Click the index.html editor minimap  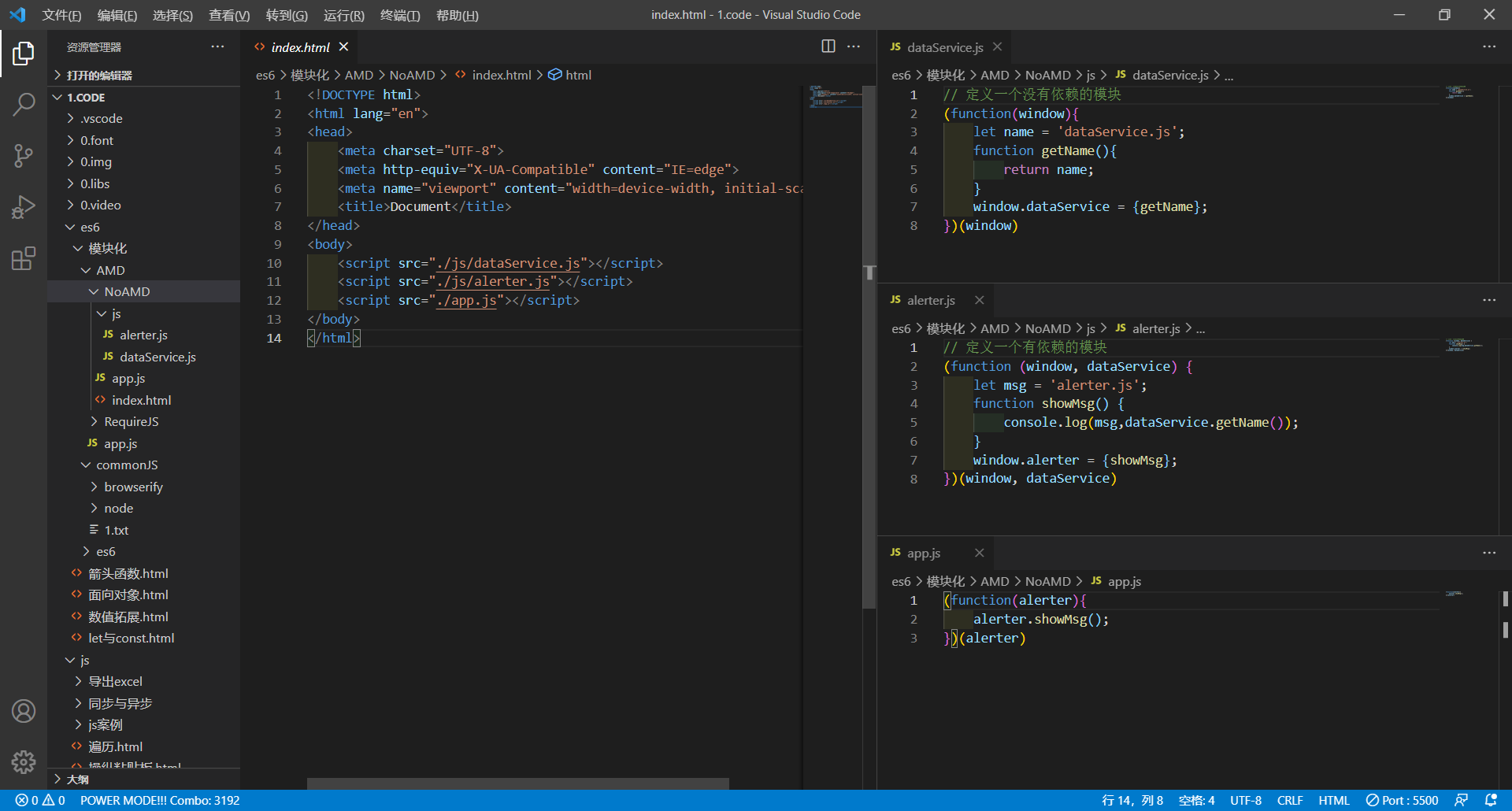[836, 98]
